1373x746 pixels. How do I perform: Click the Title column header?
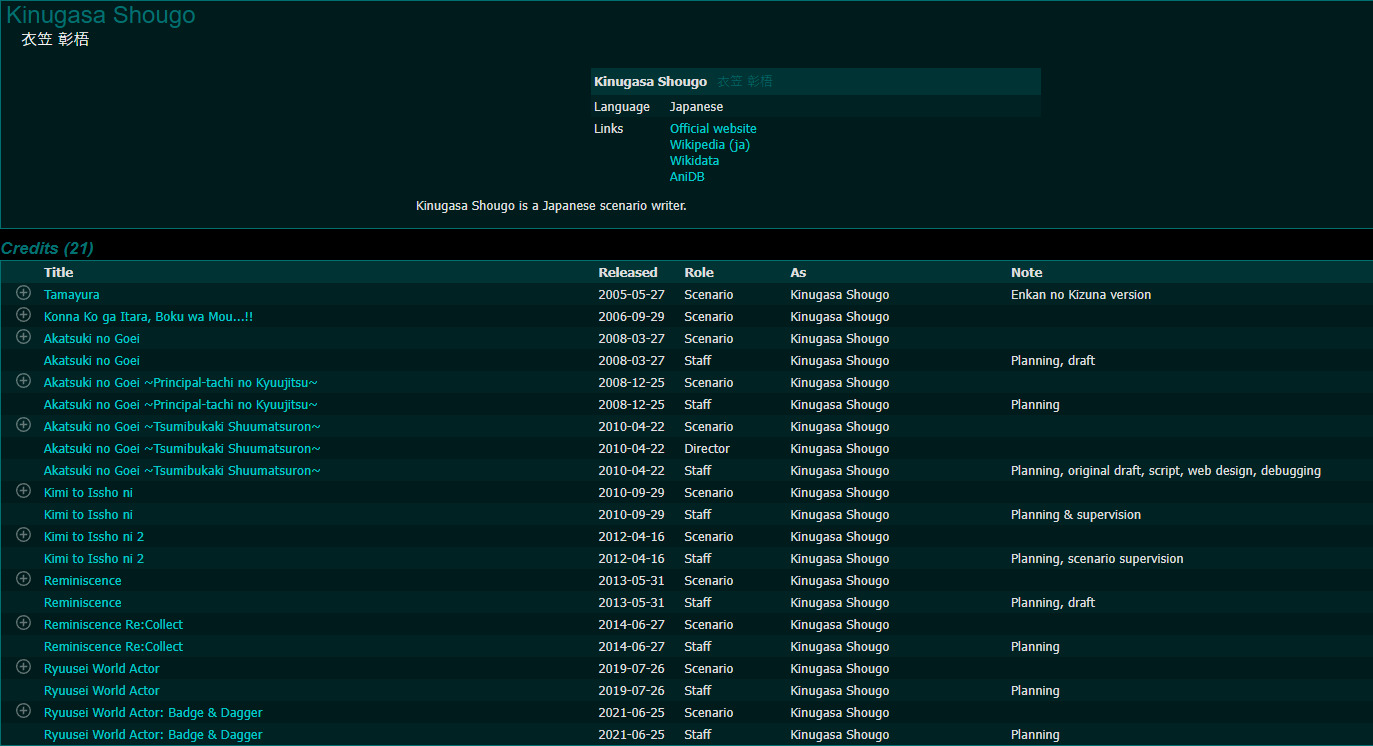[x=58, y=273]
